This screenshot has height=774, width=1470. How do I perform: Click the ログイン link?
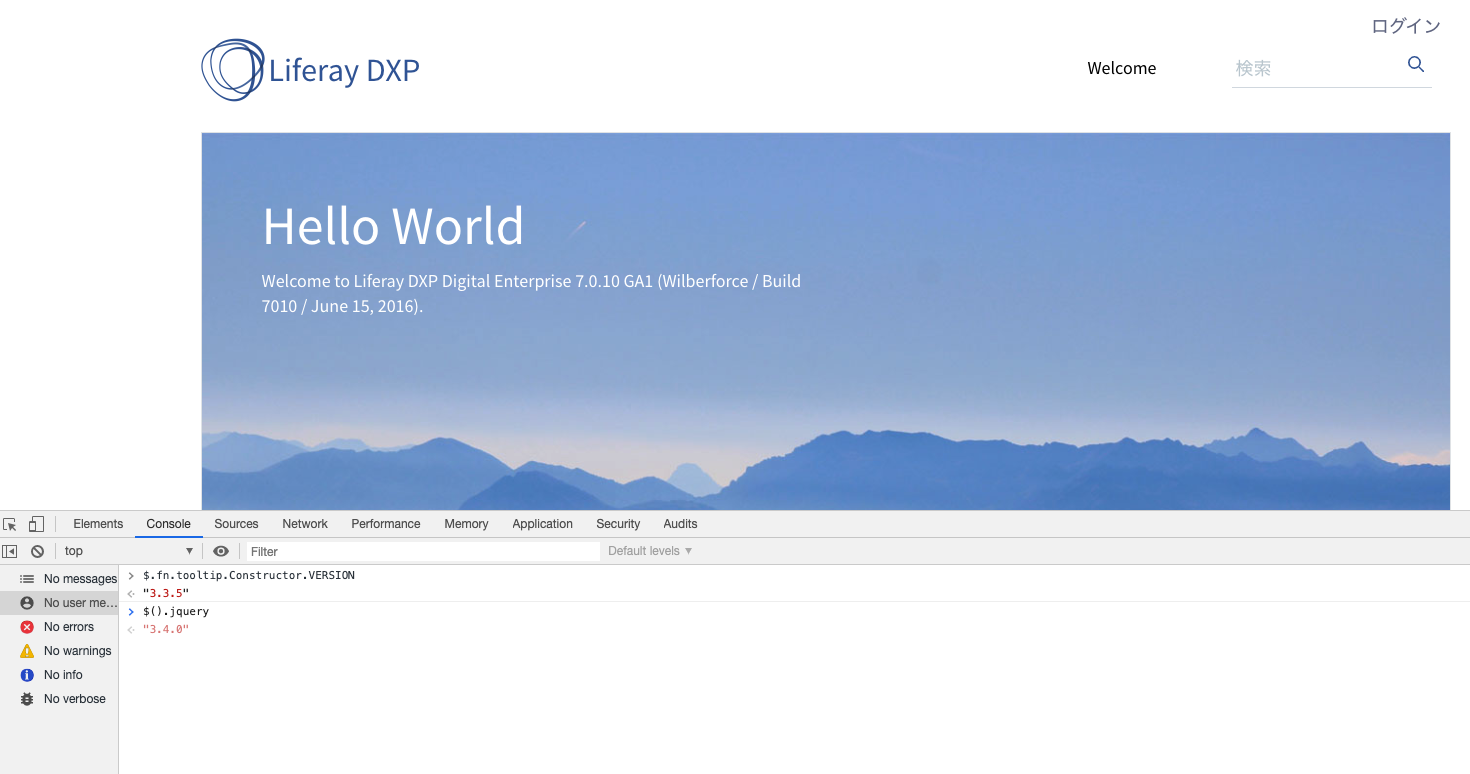coord(1406,26)
